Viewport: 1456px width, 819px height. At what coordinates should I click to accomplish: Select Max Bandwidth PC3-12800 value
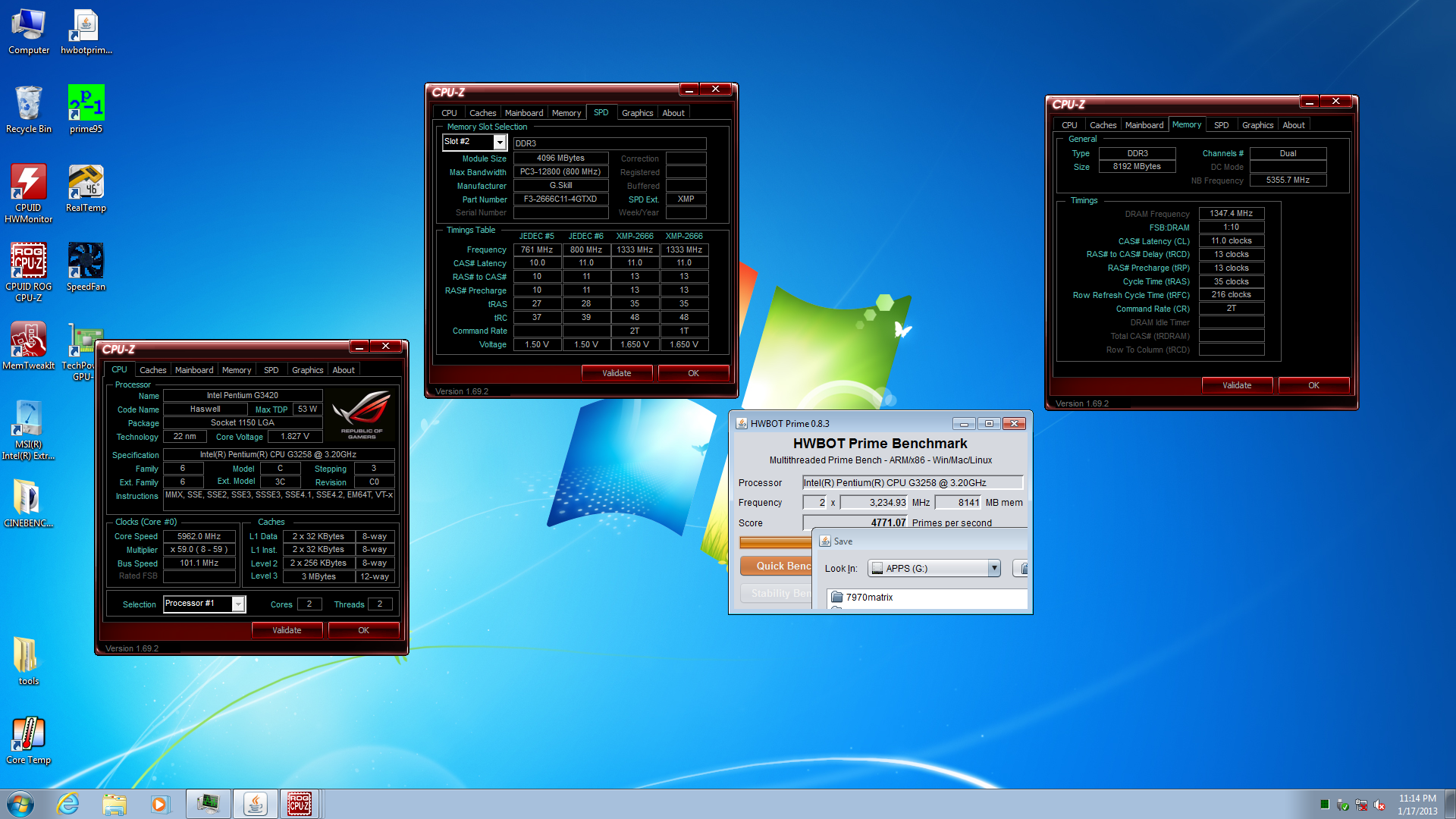coord(560,172)
